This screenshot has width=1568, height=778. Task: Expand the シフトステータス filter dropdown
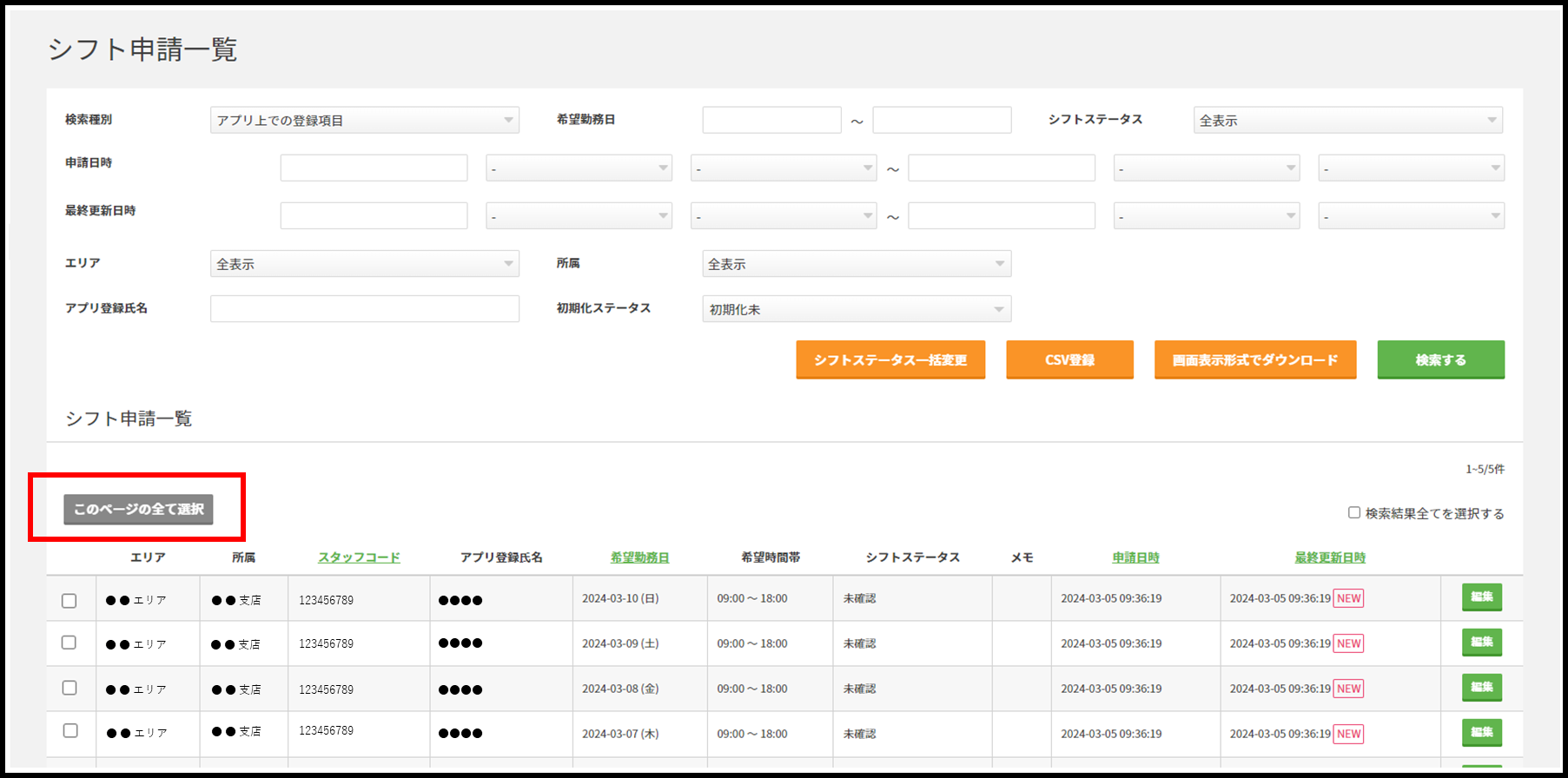tap(1347, 120)
